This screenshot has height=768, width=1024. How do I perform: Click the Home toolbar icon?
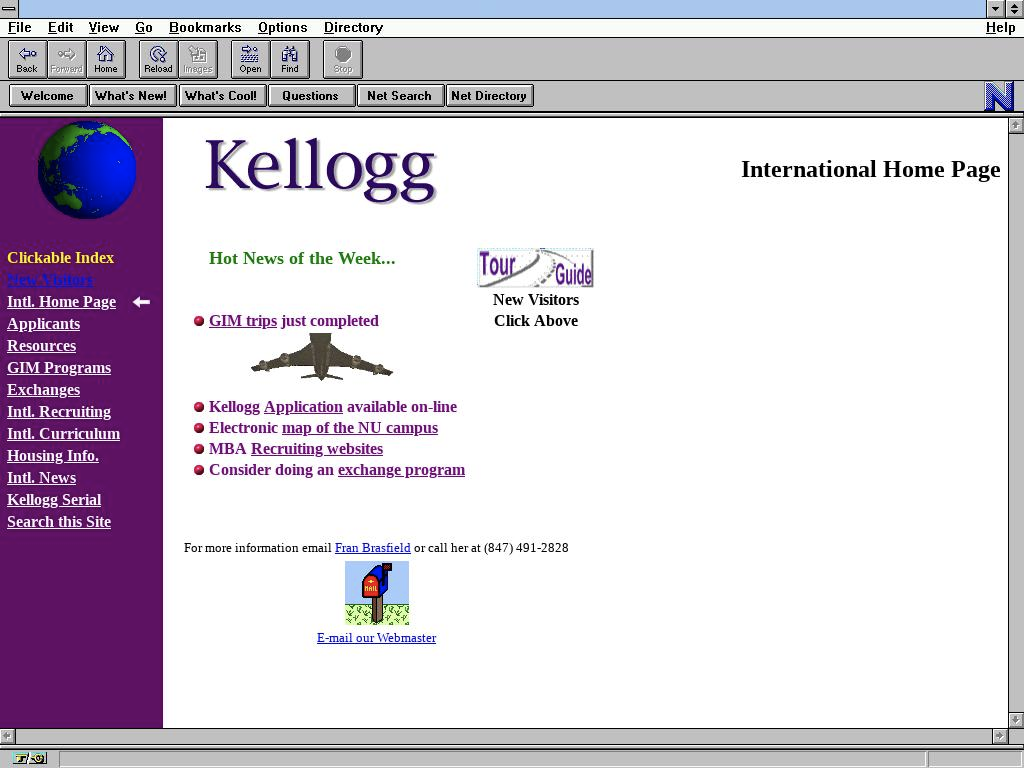tap(106, 59)
